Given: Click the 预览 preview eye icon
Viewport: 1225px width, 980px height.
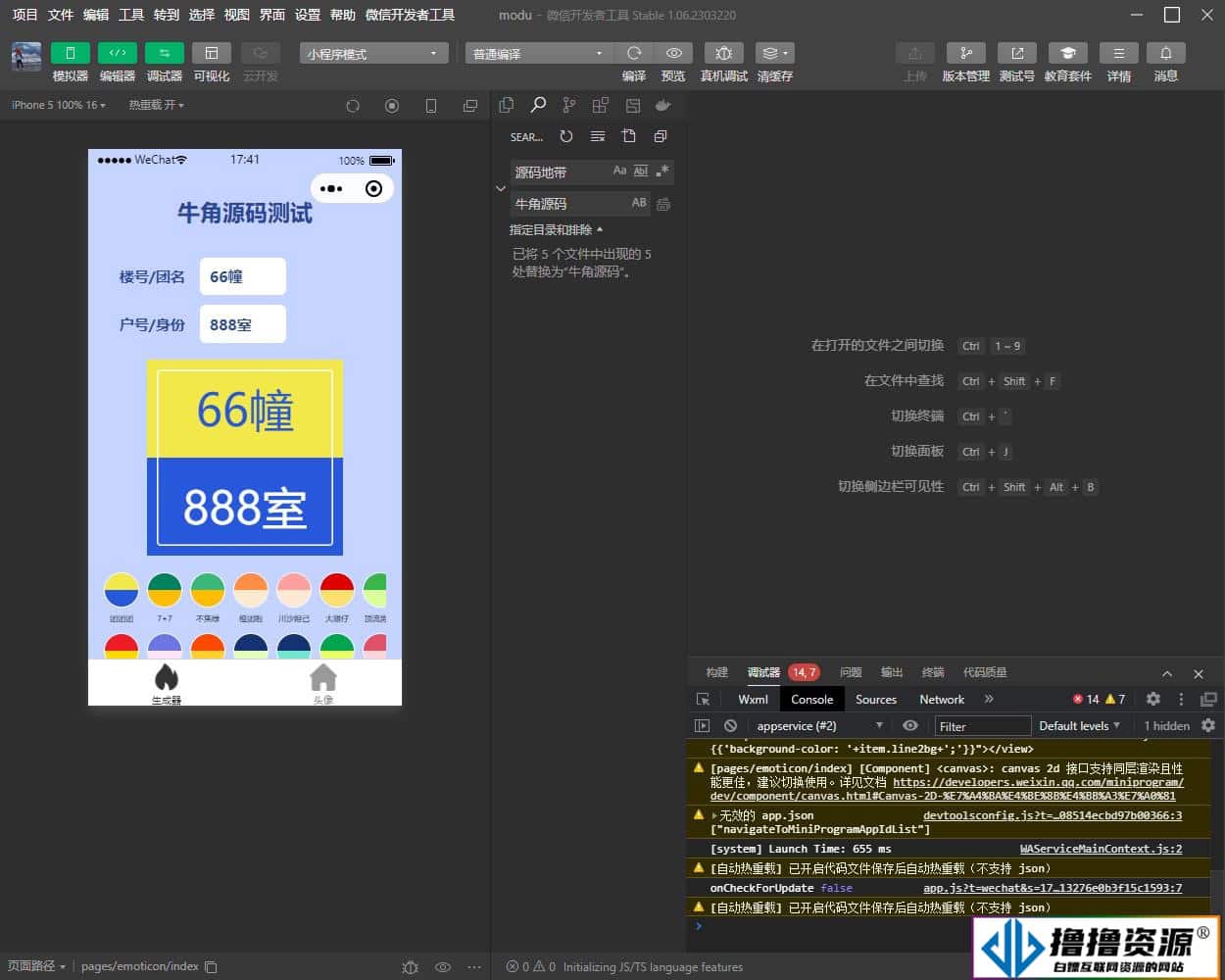Looking at the screenshot, I should click(x=674, y=53).
